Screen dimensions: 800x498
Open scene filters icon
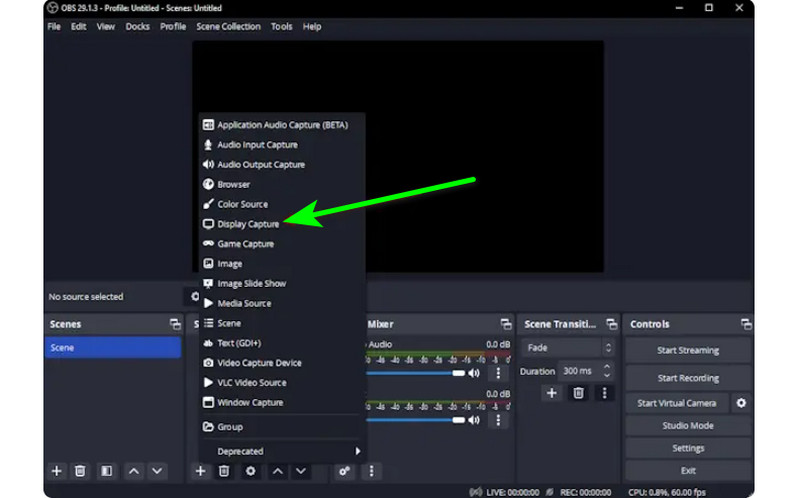[x=106, y=471]
